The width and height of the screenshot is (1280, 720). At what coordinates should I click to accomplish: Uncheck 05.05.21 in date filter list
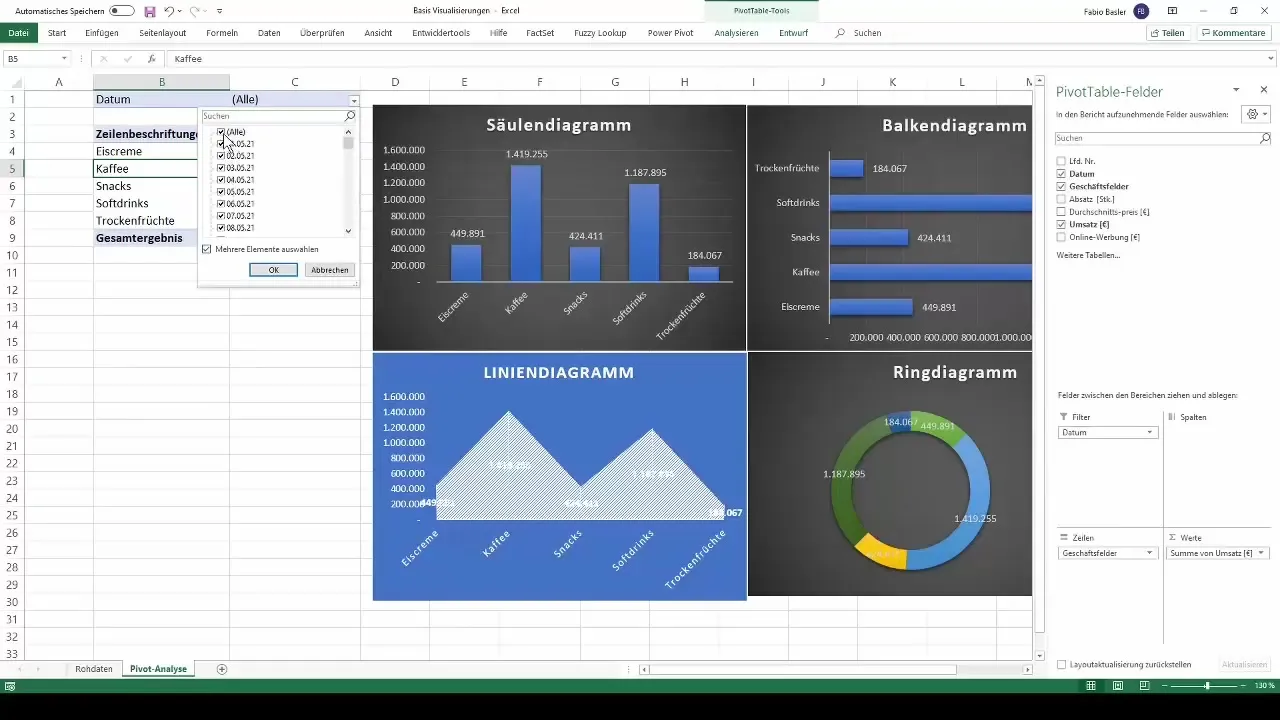[221, 192]
